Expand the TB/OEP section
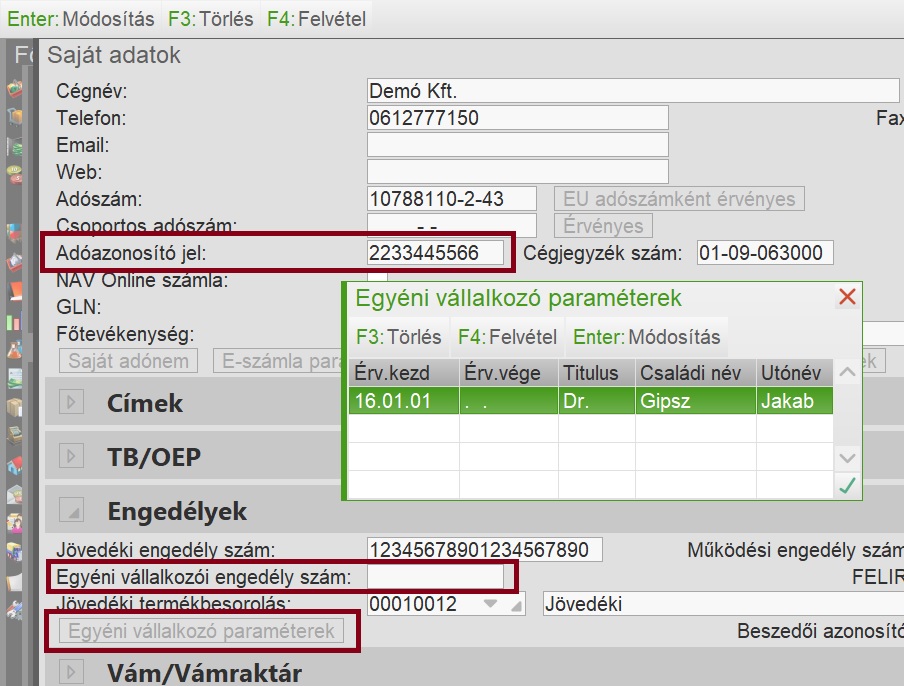 click(71, 456)
